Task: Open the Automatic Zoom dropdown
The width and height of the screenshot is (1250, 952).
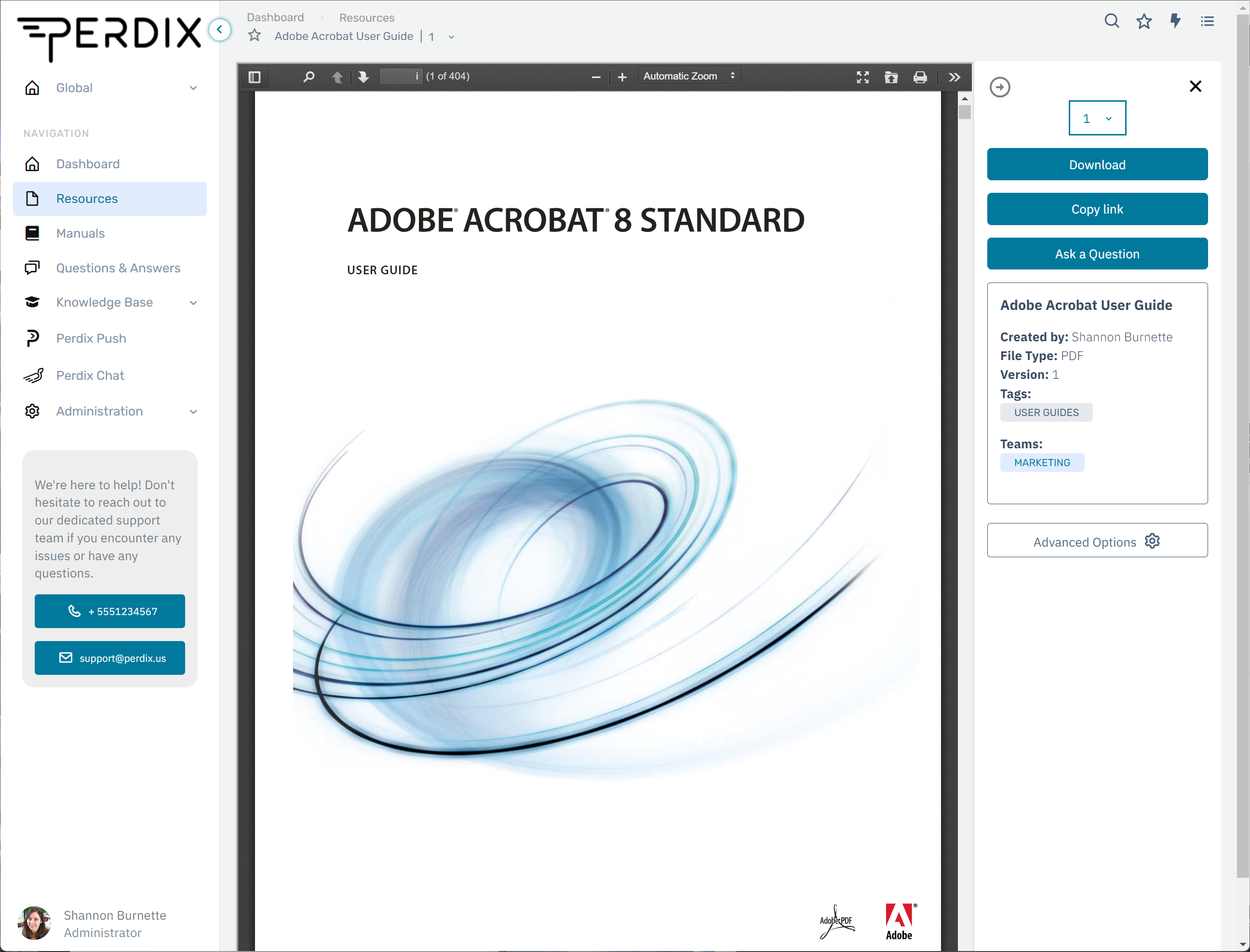Action: coord(689,76)
